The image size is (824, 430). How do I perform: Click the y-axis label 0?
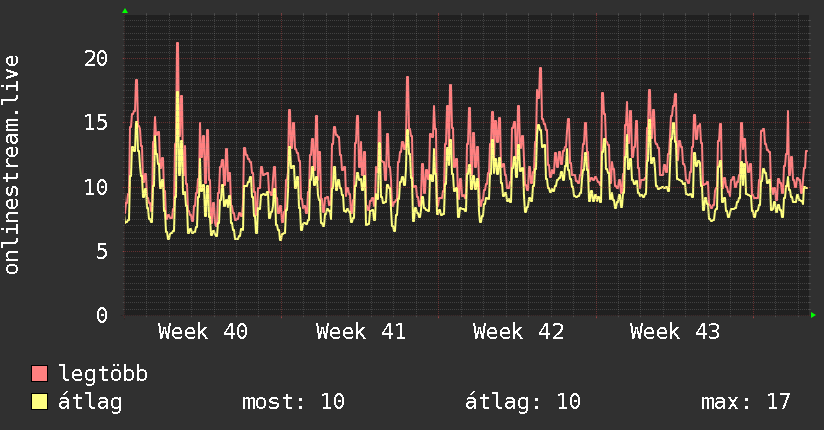102,315
